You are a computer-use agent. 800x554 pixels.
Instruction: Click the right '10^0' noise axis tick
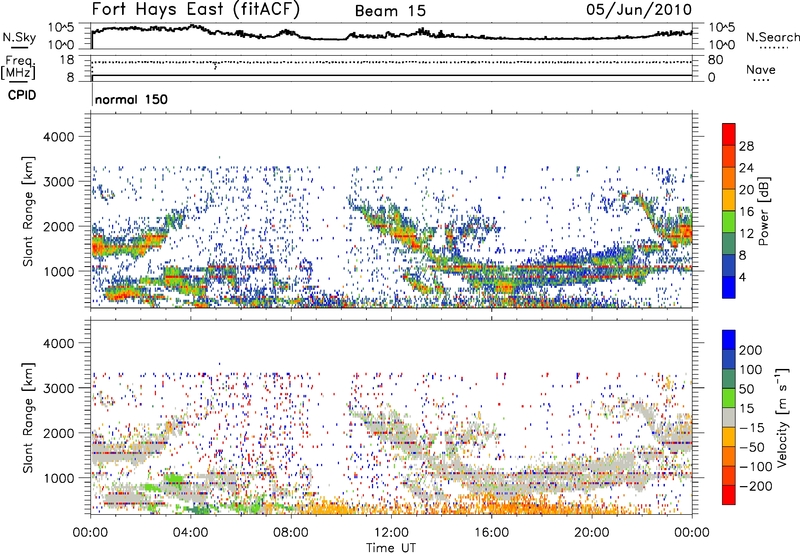point(721,45)
